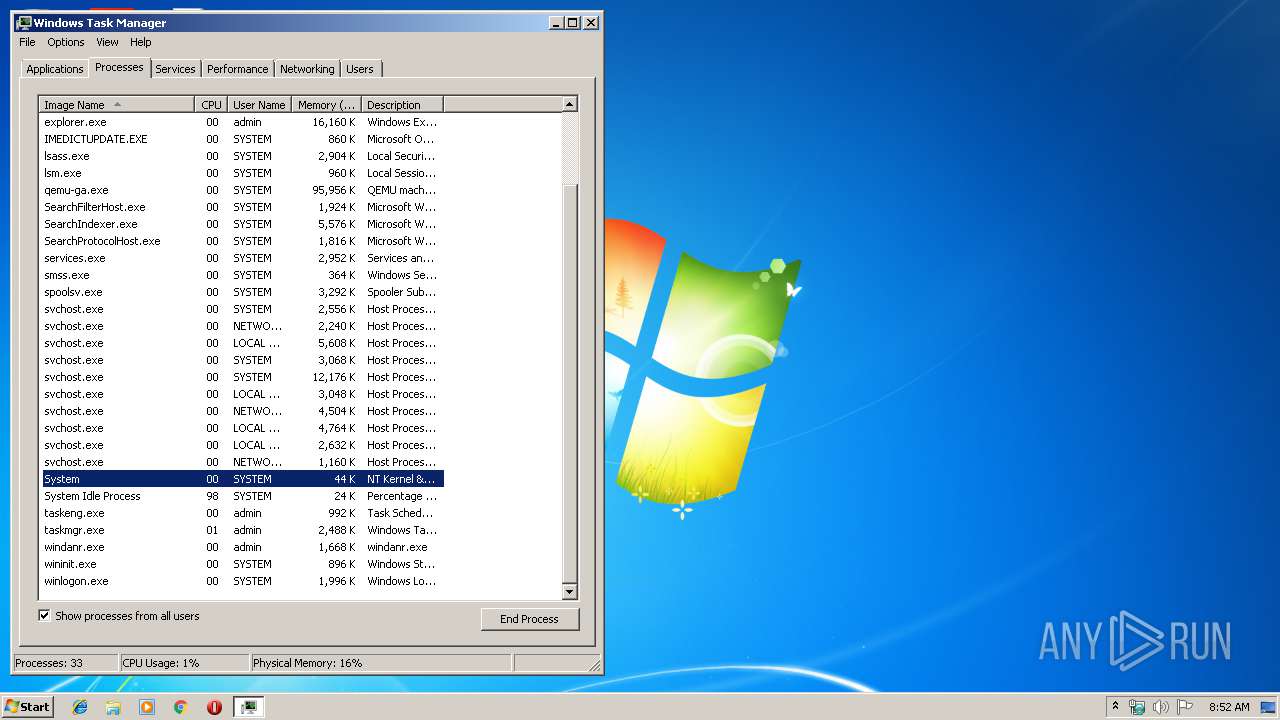Select the Processes tab
This screenshot has height=720, width=1280.
(x=119, y=67)
